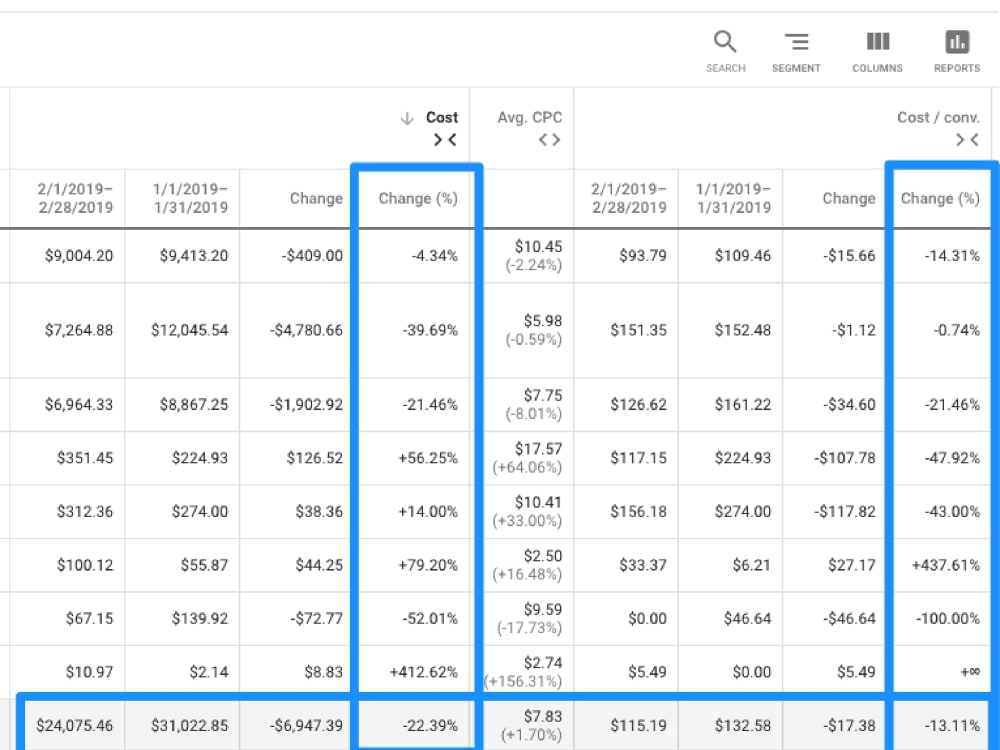
Task: Select the total cost $24,075.46 cell
Action: 75,726
